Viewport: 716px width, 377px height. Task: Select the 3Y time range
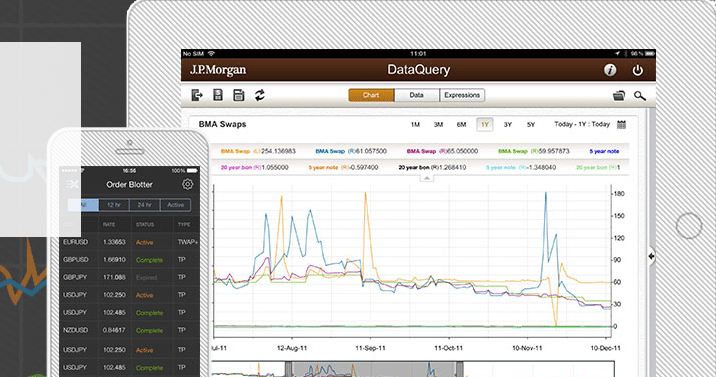[508, 125]
